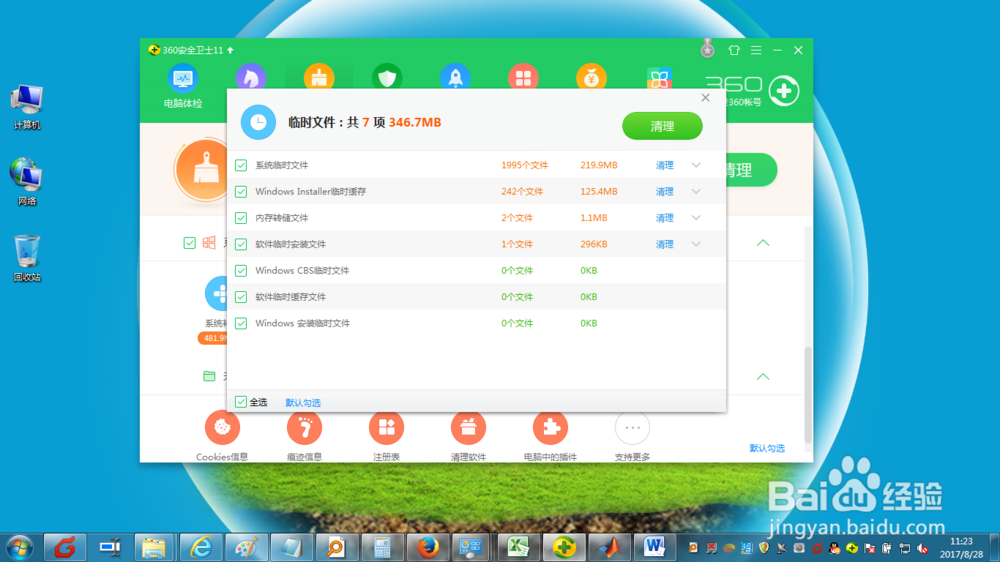Open calculator from taskbar
This screenshot has height=562, width=1000.
[382, 548]
